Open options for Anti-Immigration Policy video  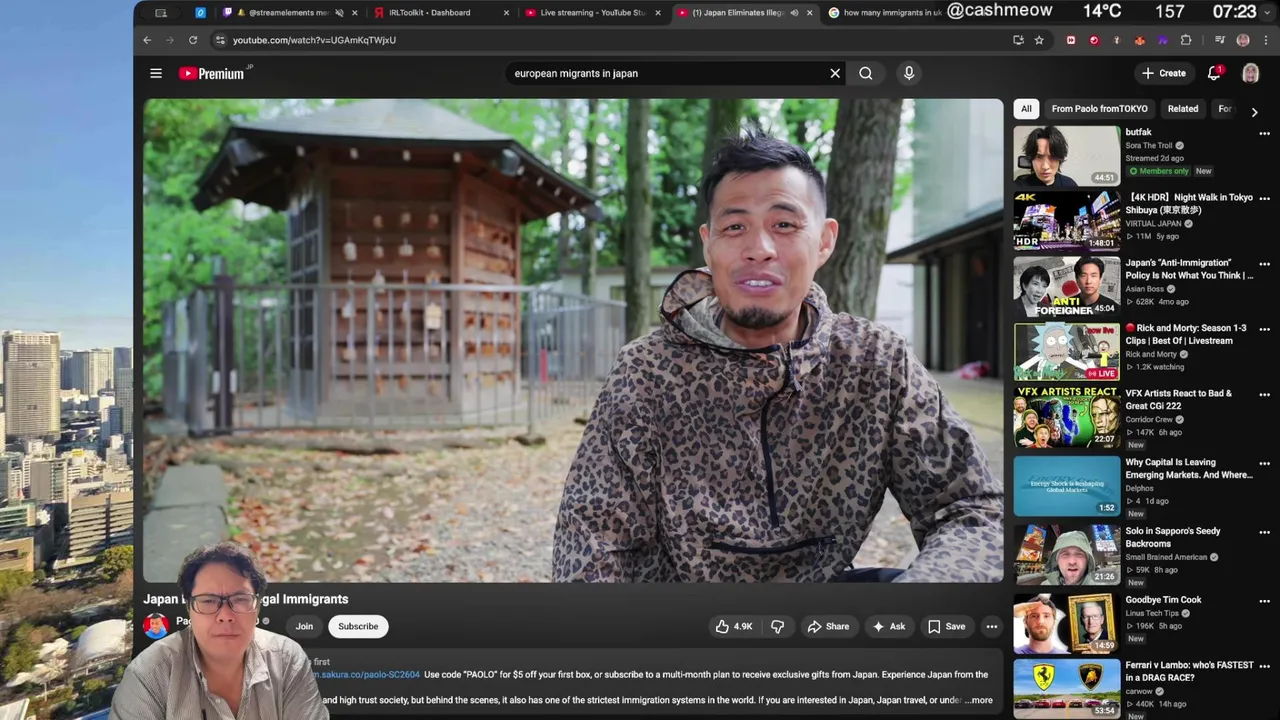click(1264, 264)
